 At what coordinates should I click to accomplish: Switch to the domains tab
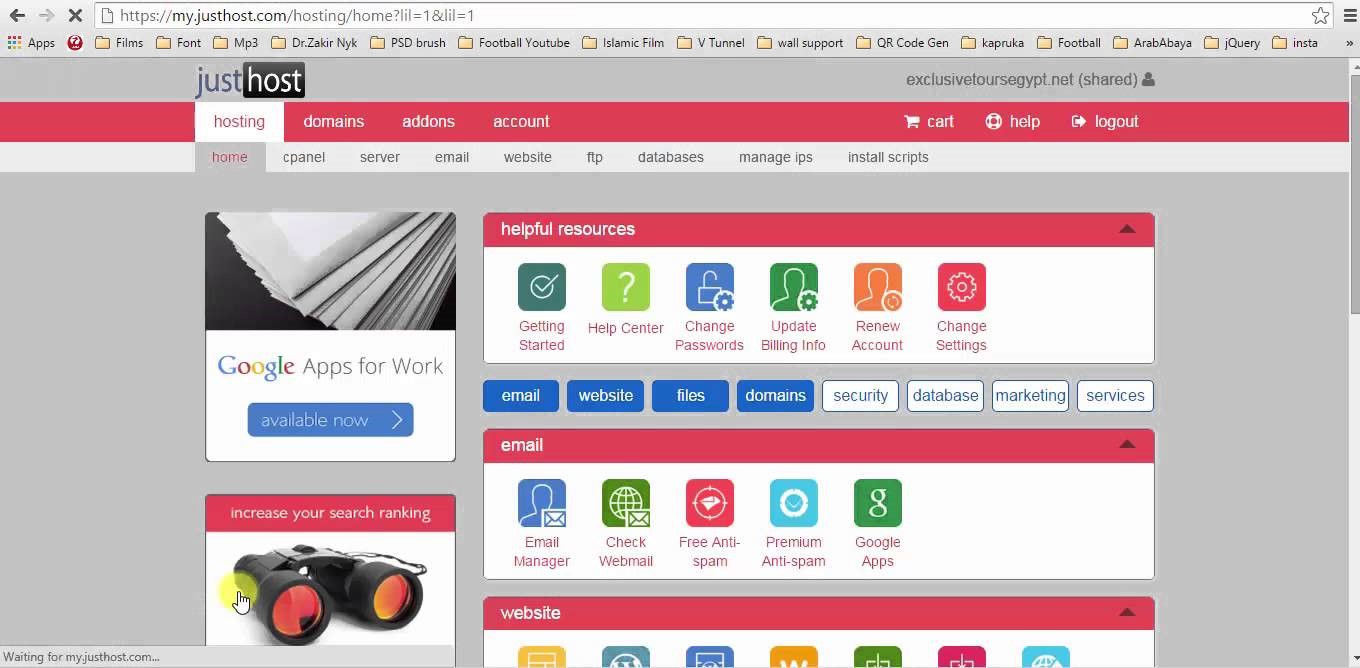[334, 122]
